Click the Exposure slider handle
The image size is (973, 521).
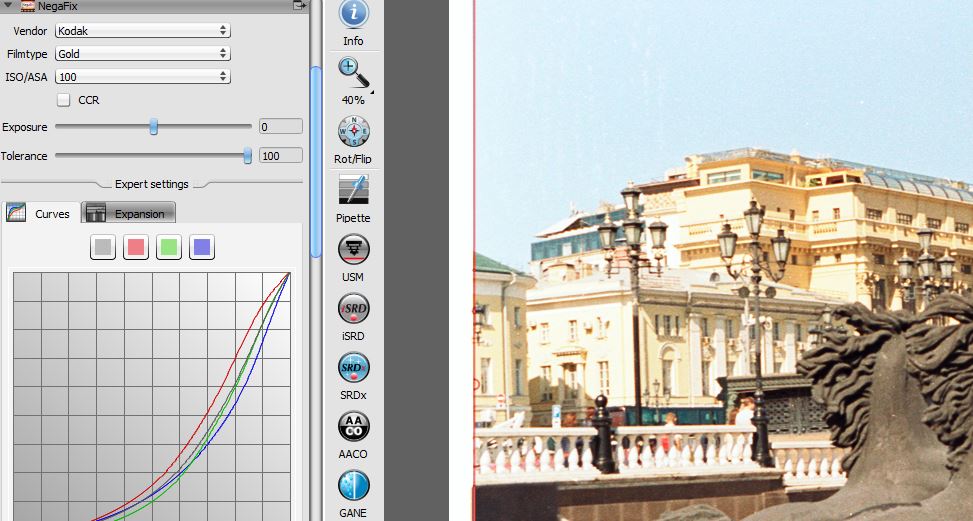coord(154,127)
